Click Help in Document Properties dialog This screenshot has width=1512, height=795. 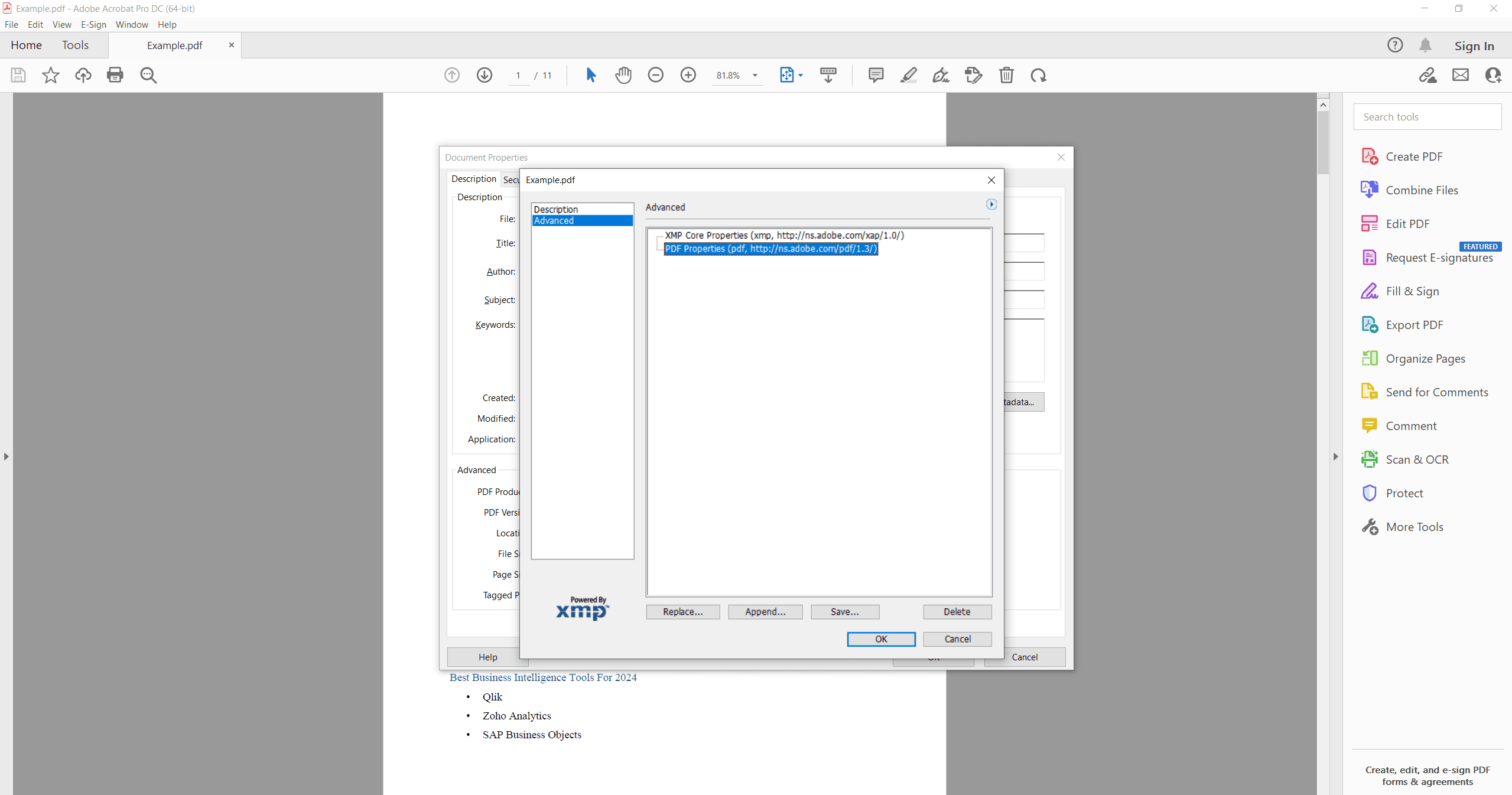[487, 657]
